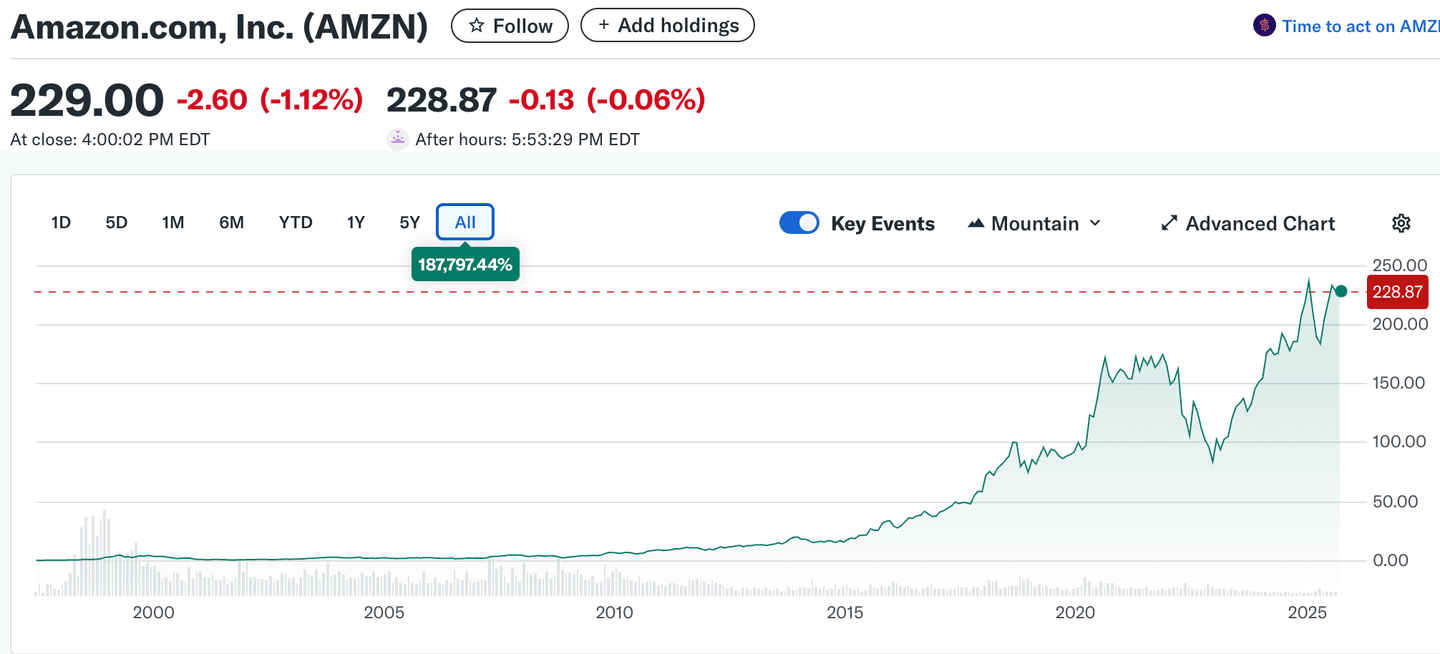Click the star icon in Follow button
Viewport: 1440px width, 654px height.
pyautogui.click(x=477, y=26)
